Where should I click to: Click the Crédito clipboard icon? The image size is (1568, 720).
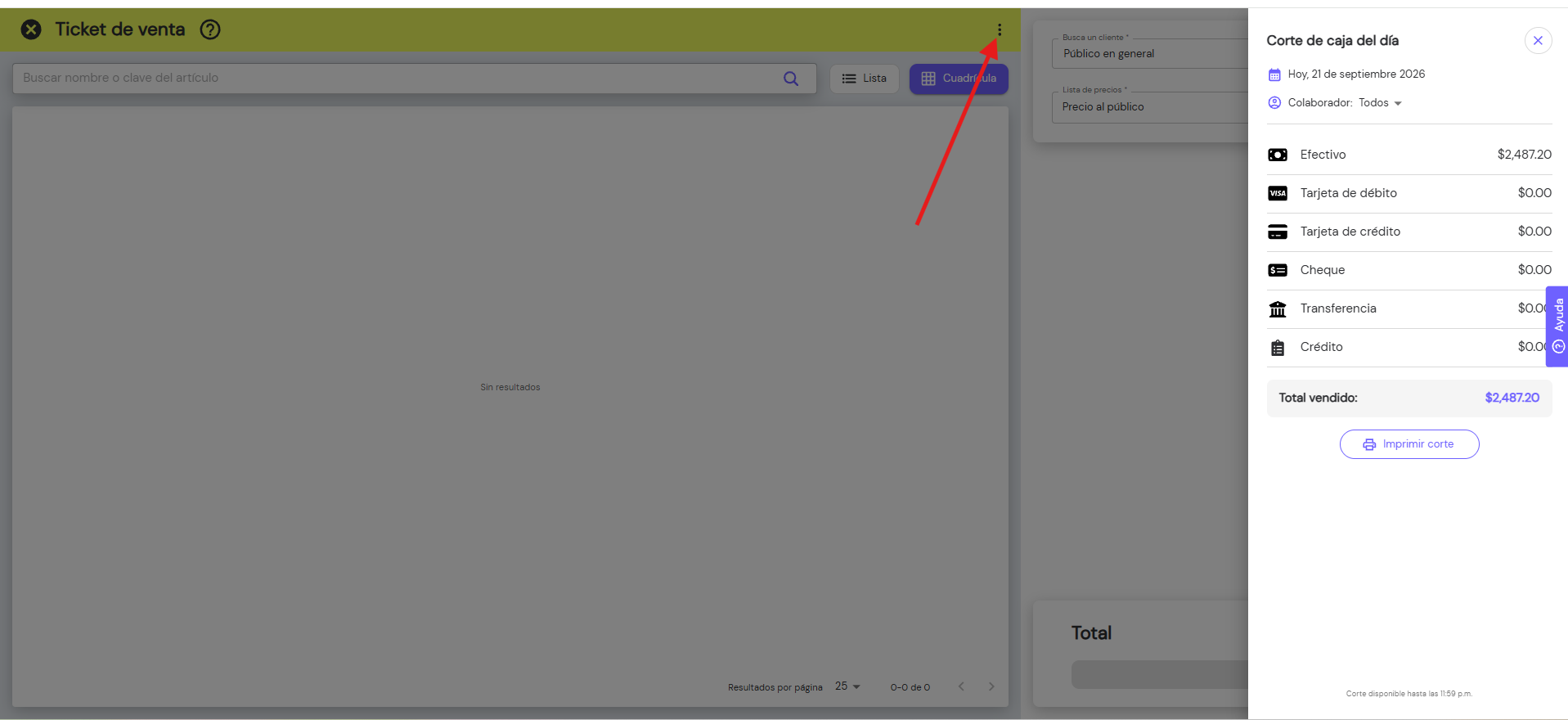pyautogui.click(x=1278, y=348)
